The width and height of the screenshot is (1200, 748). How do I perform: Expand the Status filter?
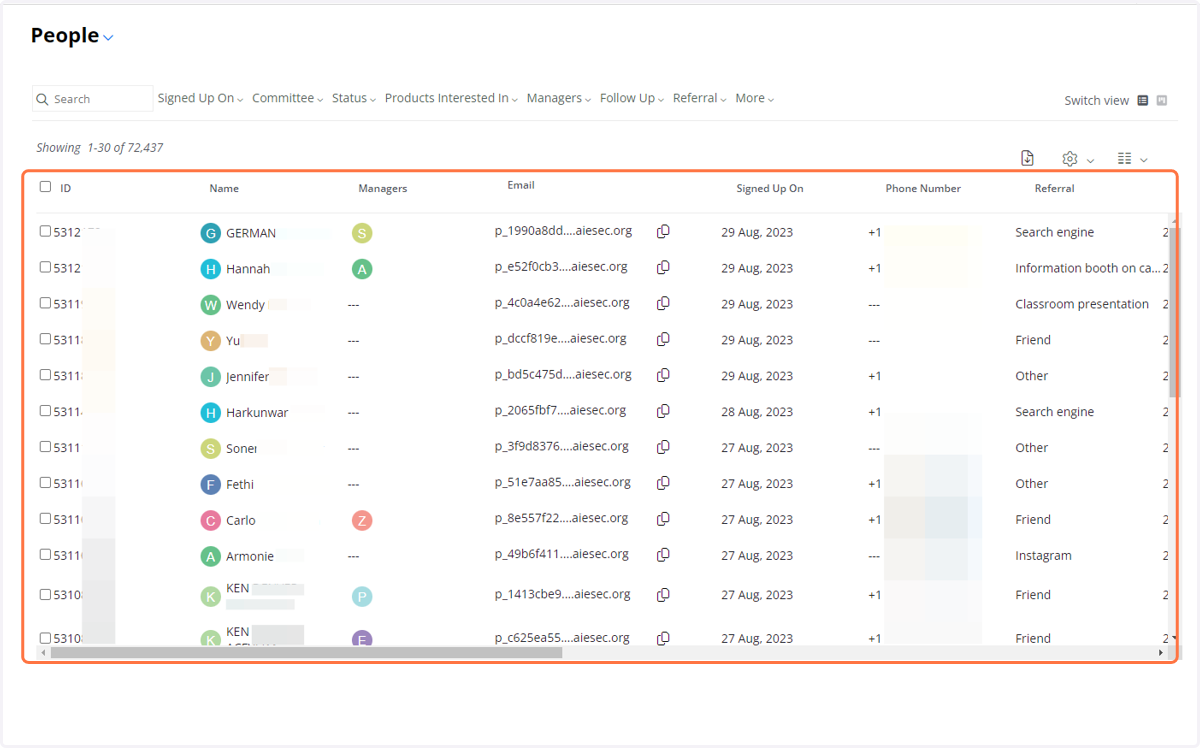tap(354, 98)
